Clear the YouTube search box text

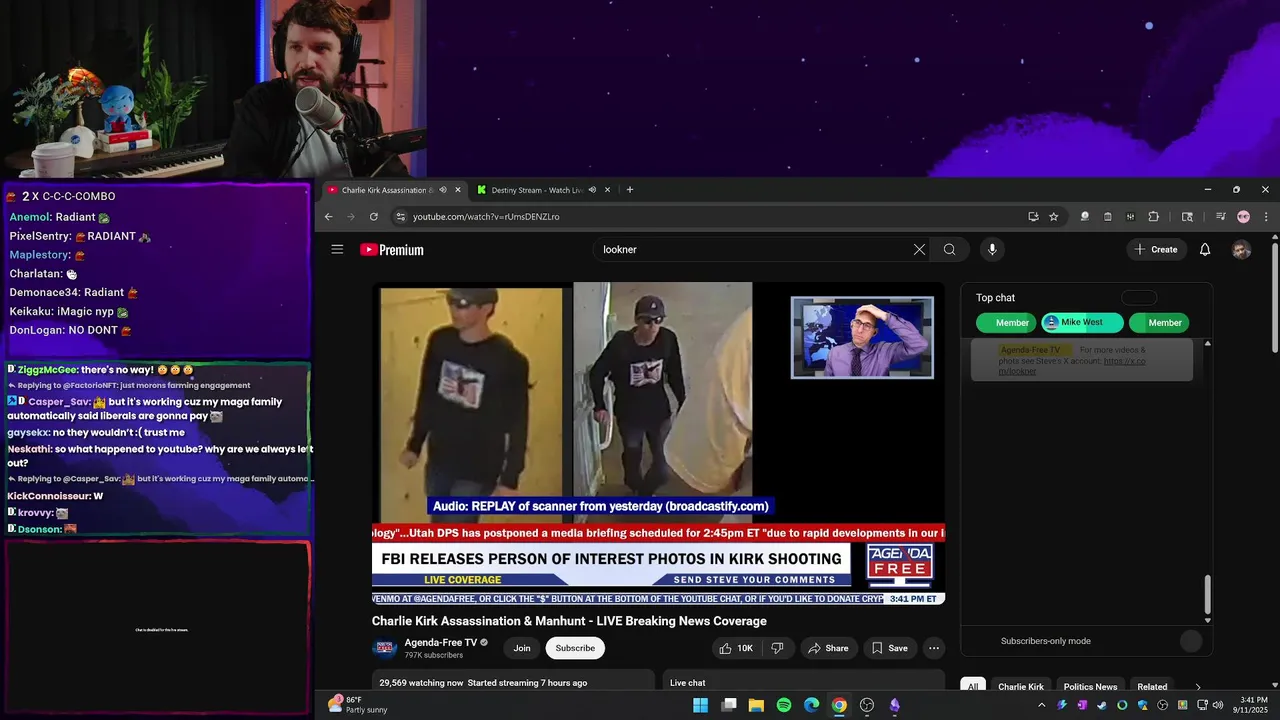point(919,249)
